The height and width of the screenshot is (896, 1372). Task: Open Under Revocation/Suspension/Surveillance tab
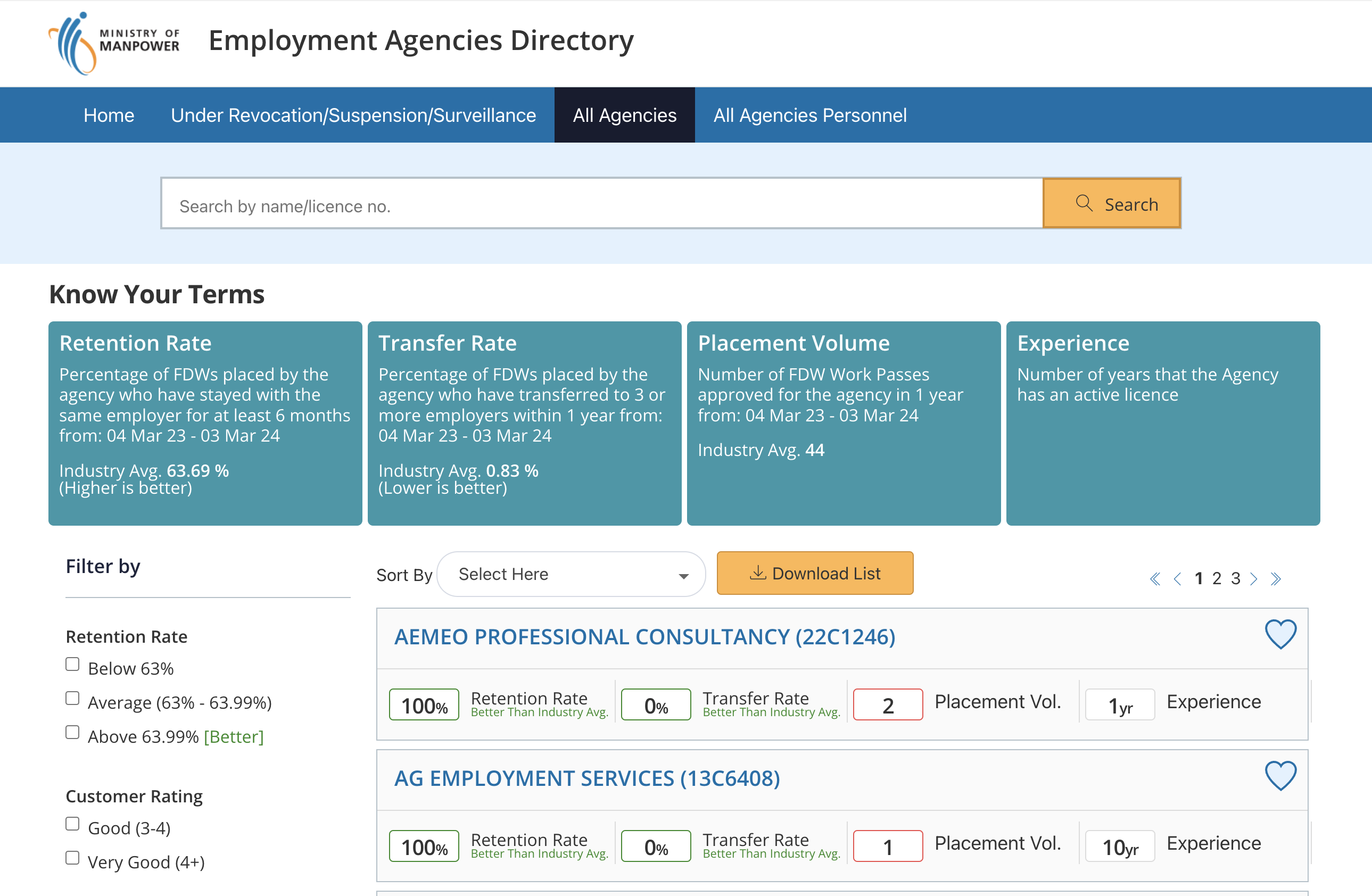pyautogui.click(x=353, y=115)
